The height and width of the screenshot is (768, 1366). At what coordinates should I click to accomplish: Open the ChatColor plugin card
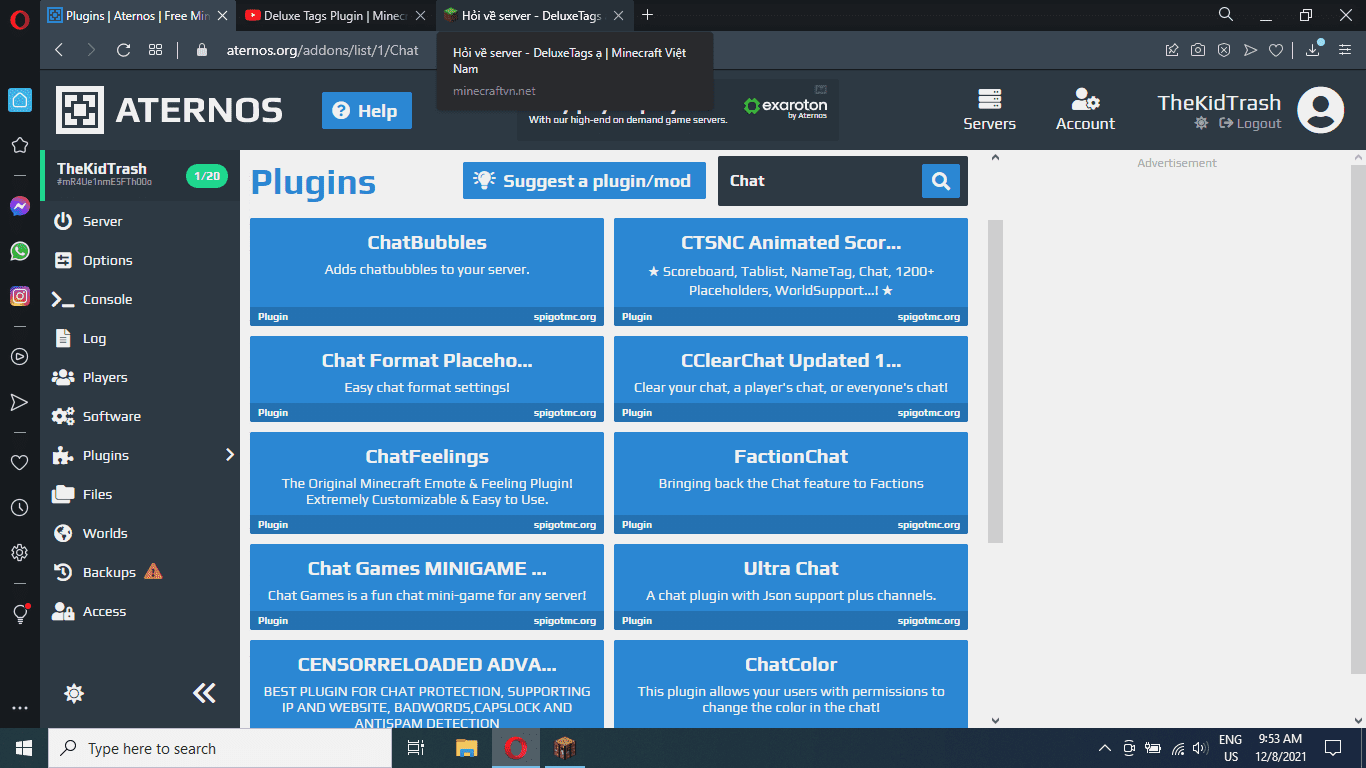click(x=791, y=684)
